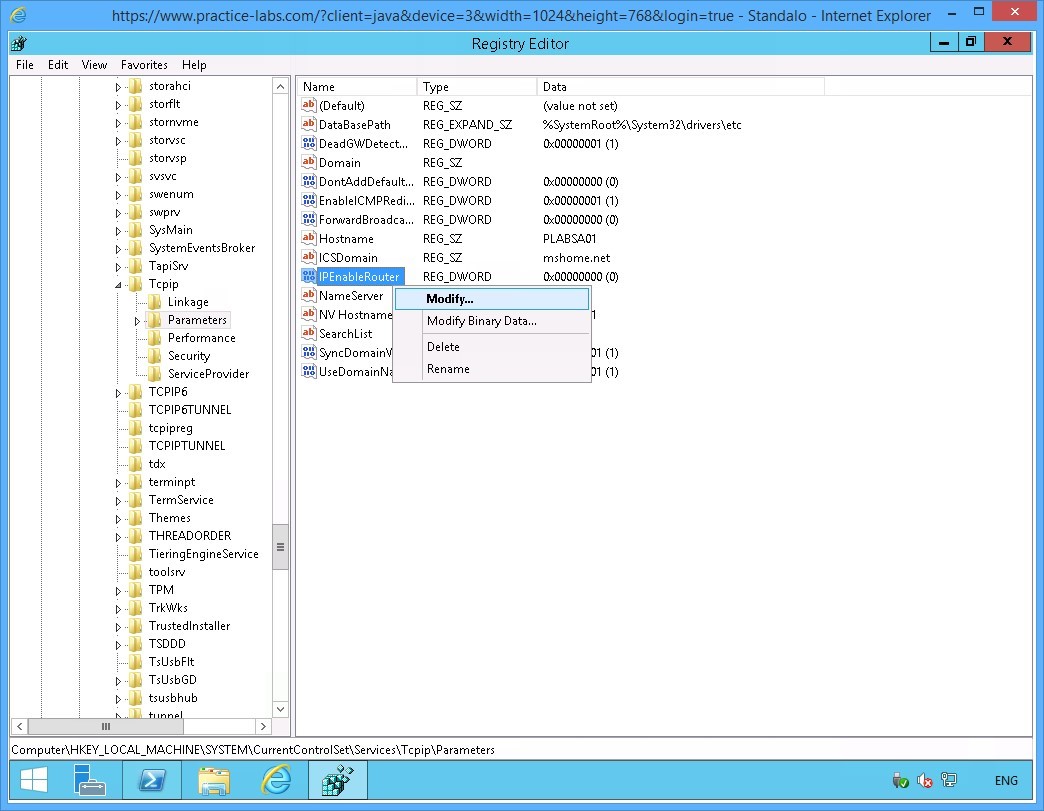This screenshot has width=1044, height=811.
Task: Open Server Manager from the taskbar
Action: pyautogui.click(x=90, y=780)
